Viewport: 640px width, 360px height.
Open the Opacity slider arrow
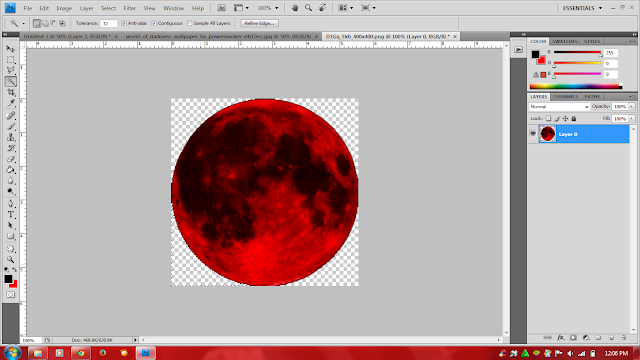[x=631, y=107]
